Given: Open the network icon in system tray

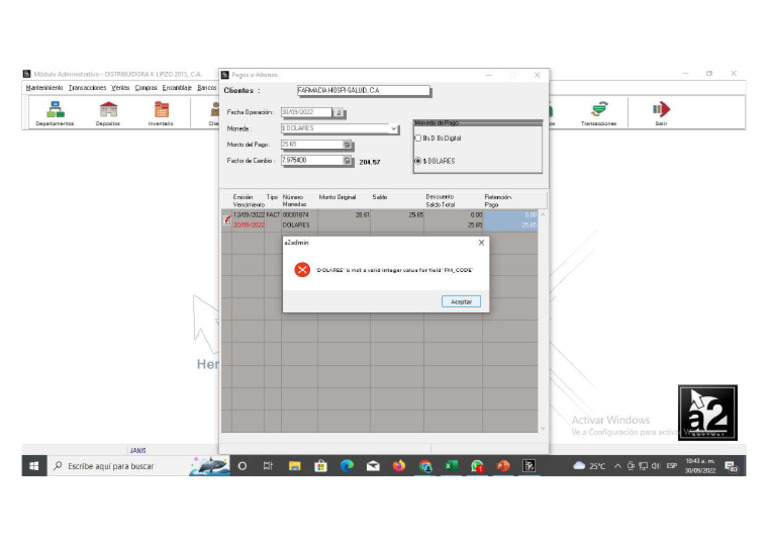Looking at the screenshot, I should (643, 466).
